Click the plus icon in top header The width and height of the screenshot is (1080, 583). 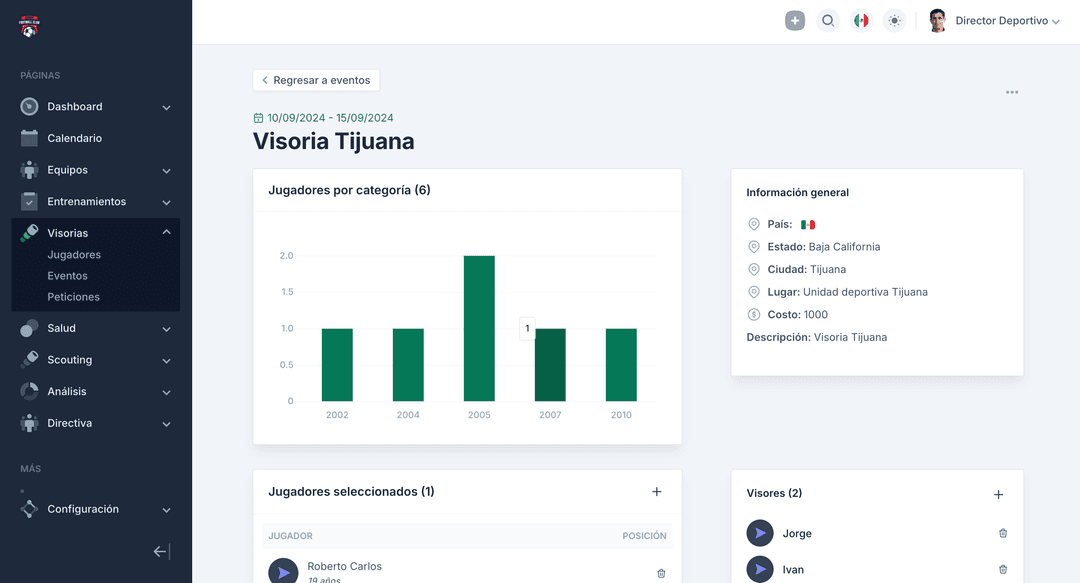click(x=795, y=20)
